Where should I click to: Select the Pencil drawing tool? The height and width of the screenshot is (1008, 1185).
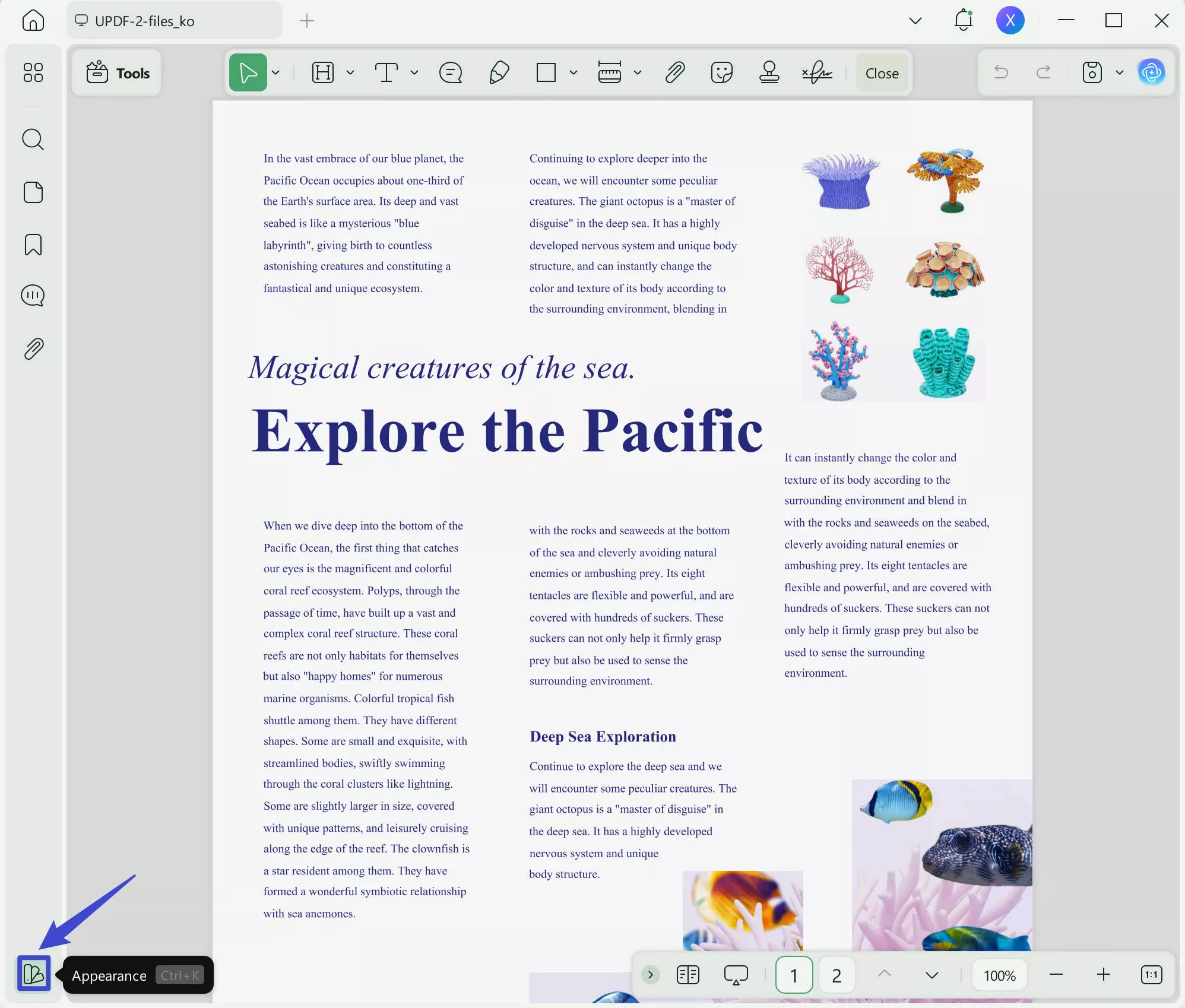(499, 73)
